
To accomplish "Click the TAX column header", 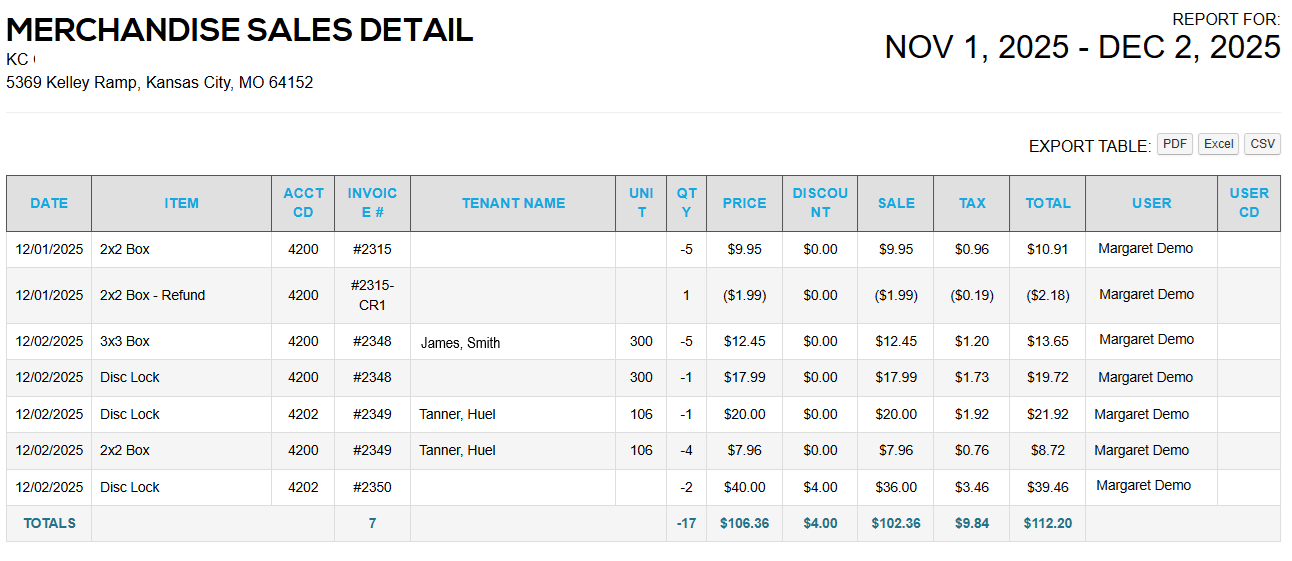I will tap(972, 203).
